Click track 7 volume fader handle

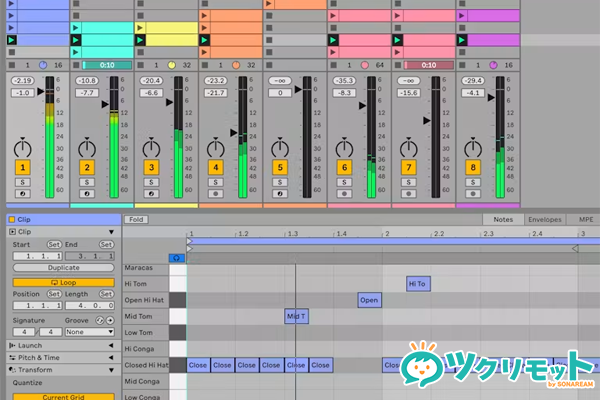click(426, 121)
